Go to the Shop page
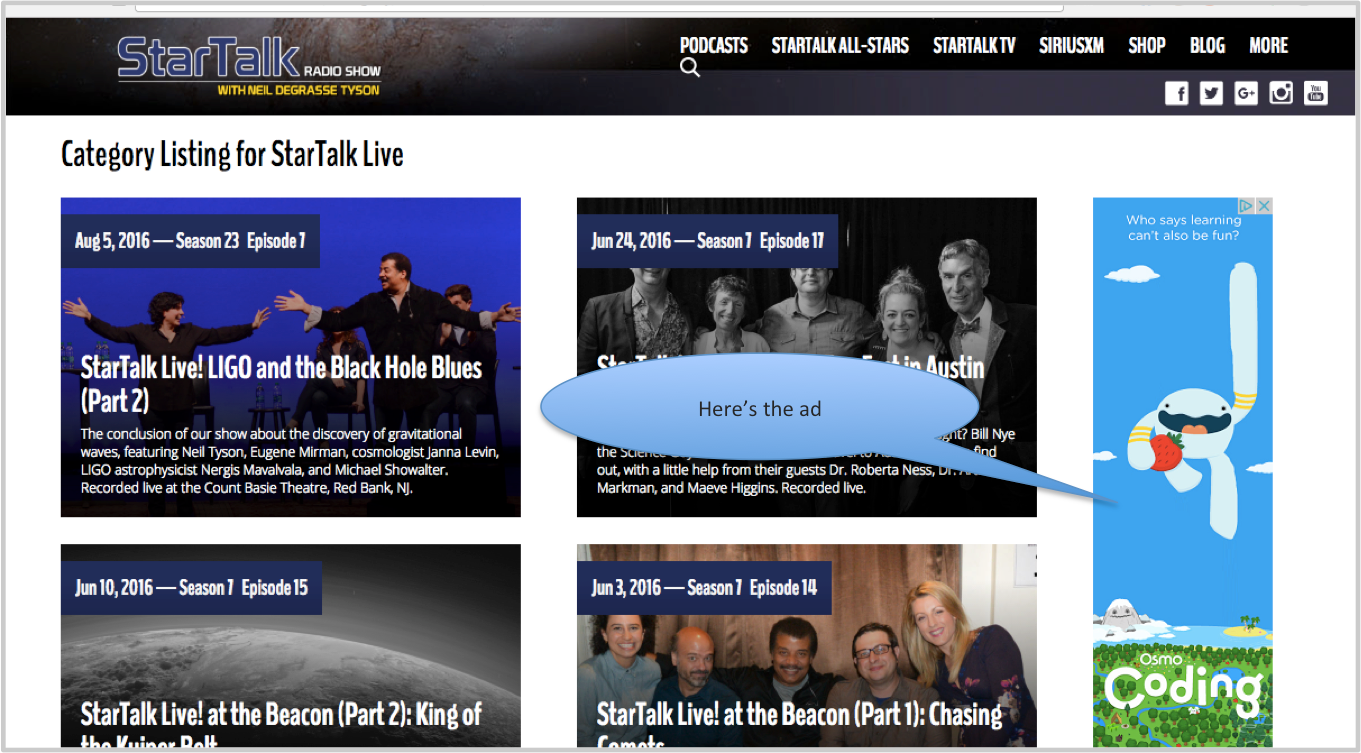Screen dimensions: 1361x753 pyautogui.click(x=1147, y=45)
